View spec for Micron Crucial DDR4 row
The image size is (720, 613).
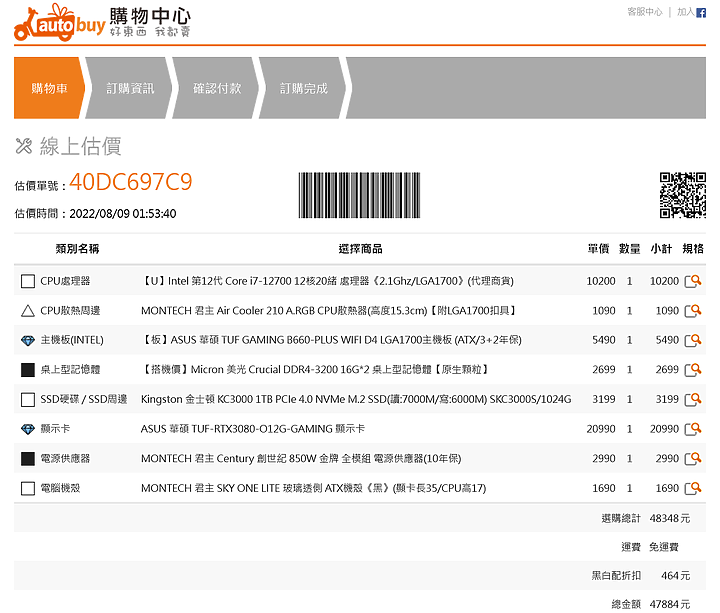[692, 369]
